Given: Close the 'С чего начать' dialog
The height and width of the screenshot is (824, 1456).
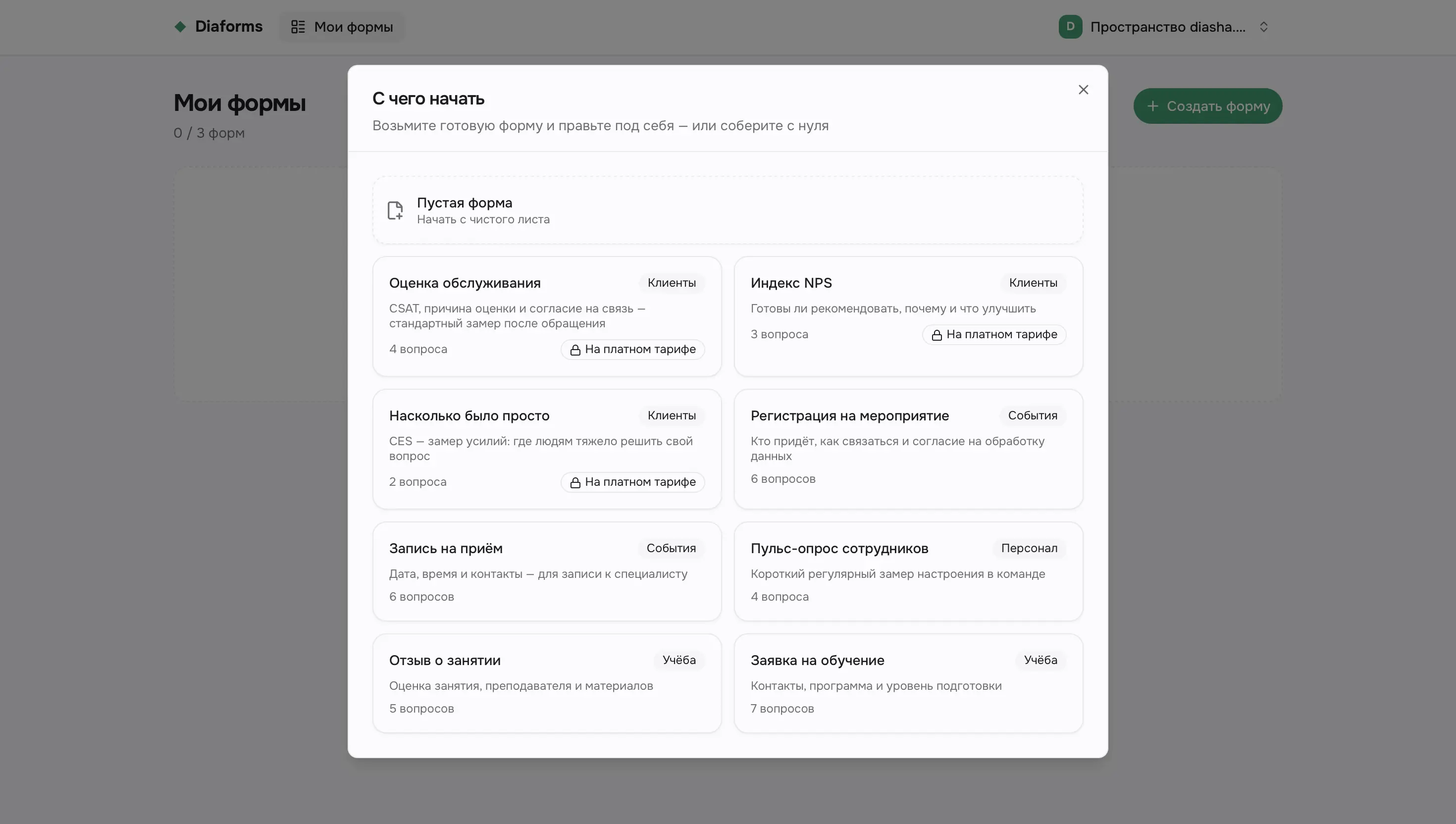Looking at the screenshot, I should click(1083, 90).
